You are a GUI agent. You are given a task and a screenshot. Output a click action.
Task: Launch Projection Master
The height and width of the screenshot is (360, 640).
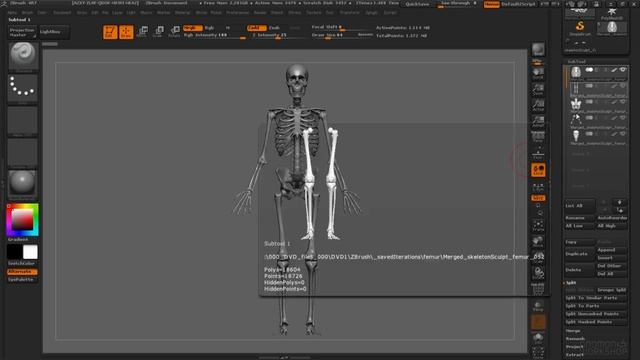tap(22, 32)
